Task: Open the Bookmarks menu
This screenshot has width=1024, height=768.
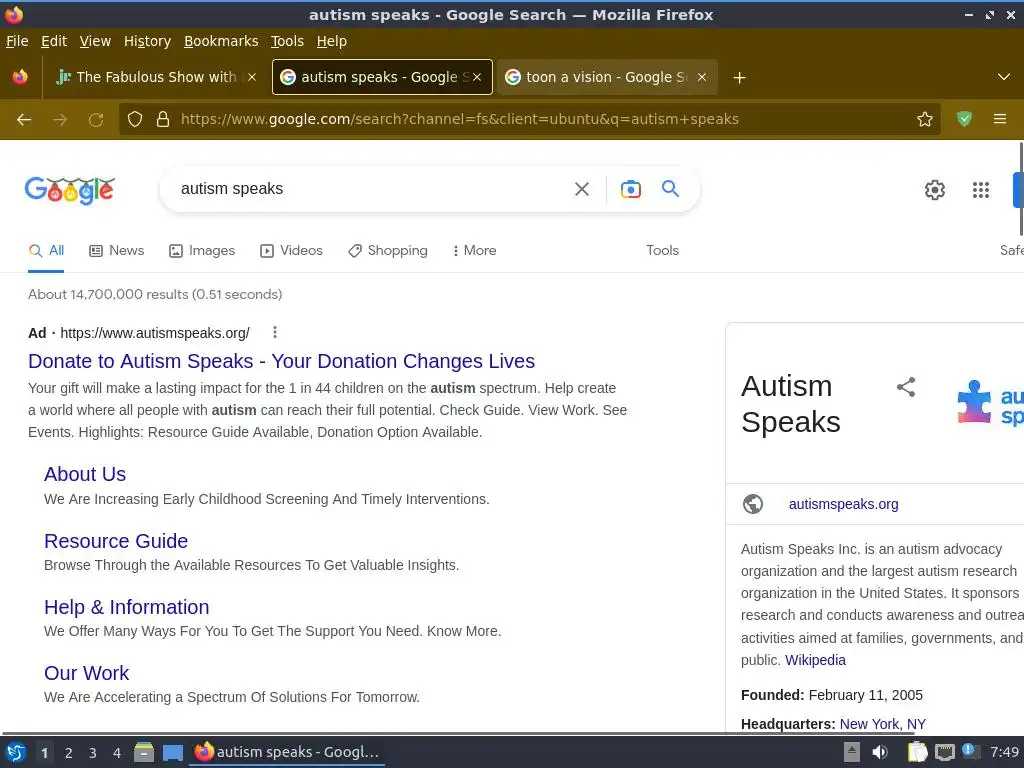Action: tap(221, 41)
